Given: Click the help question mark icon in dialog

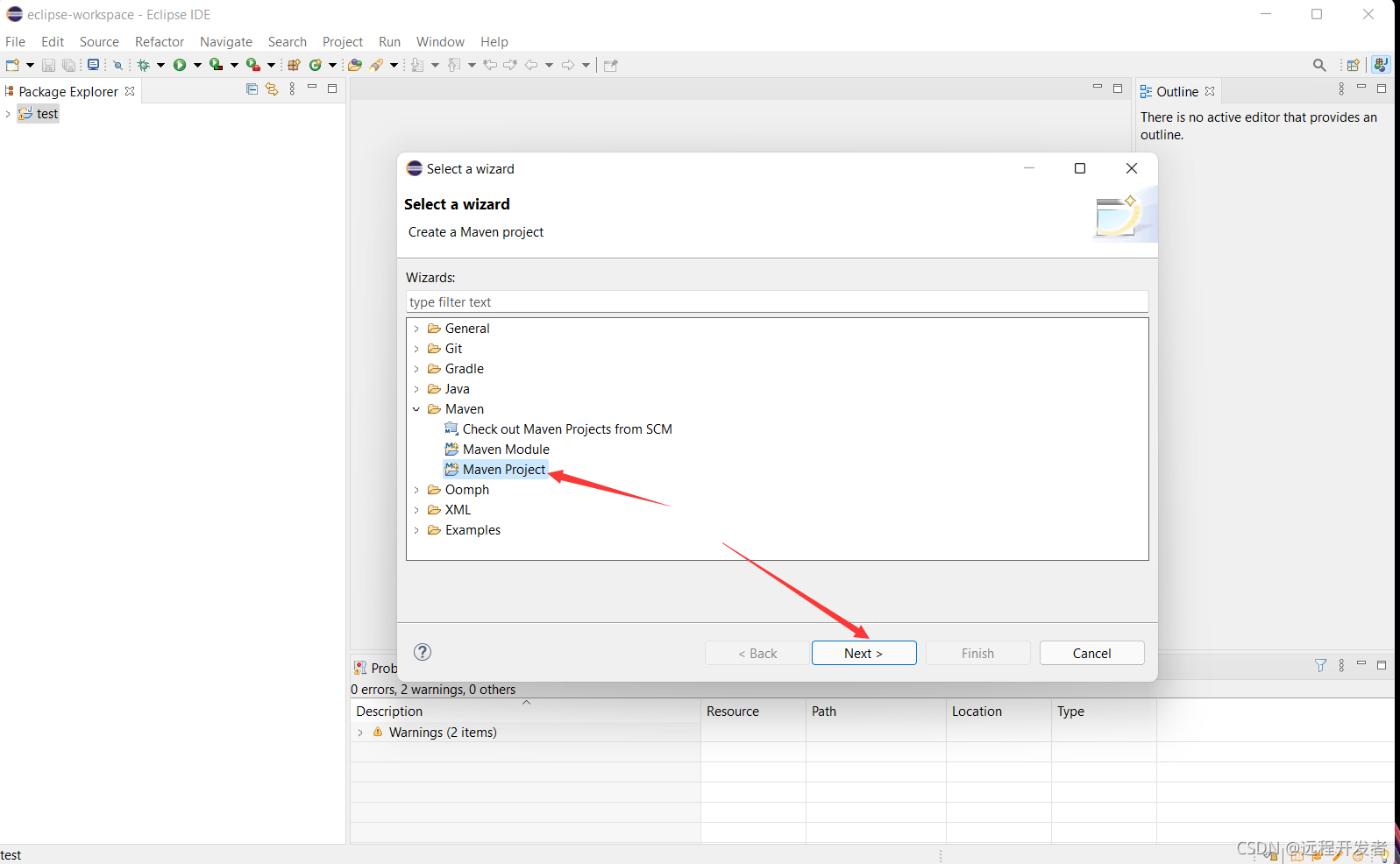Looking at the screenshot, I should [423, 652].
